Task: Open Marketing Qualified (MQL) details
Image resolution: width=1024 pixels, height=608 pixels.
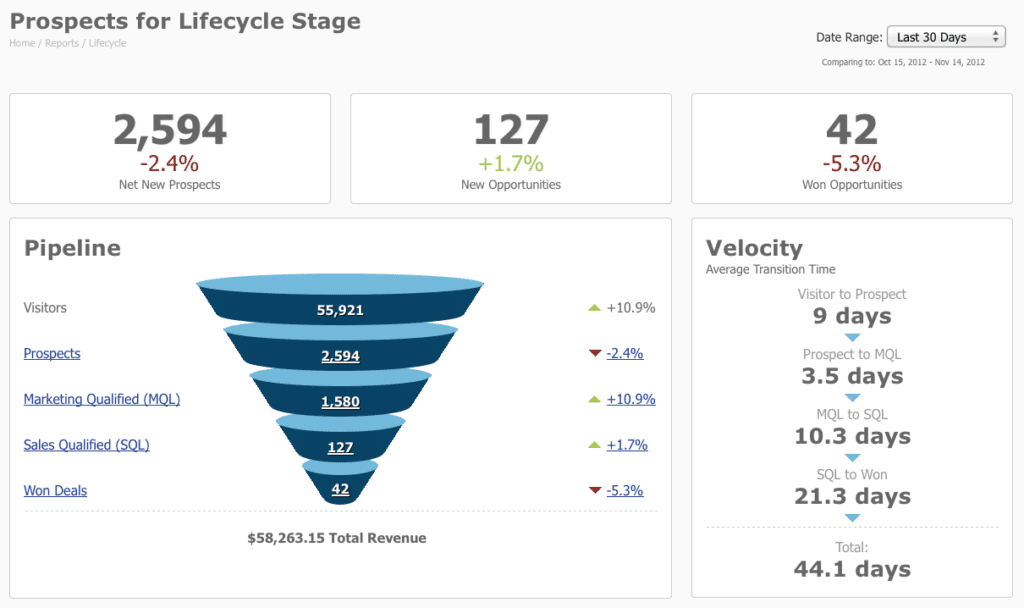Action: coord(101,399)
